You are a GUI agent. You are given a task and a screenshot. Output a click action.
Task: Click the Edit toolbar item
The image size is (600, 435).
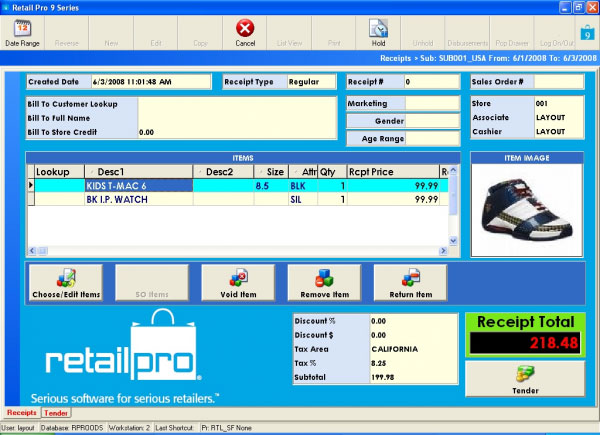click(156, 33)
